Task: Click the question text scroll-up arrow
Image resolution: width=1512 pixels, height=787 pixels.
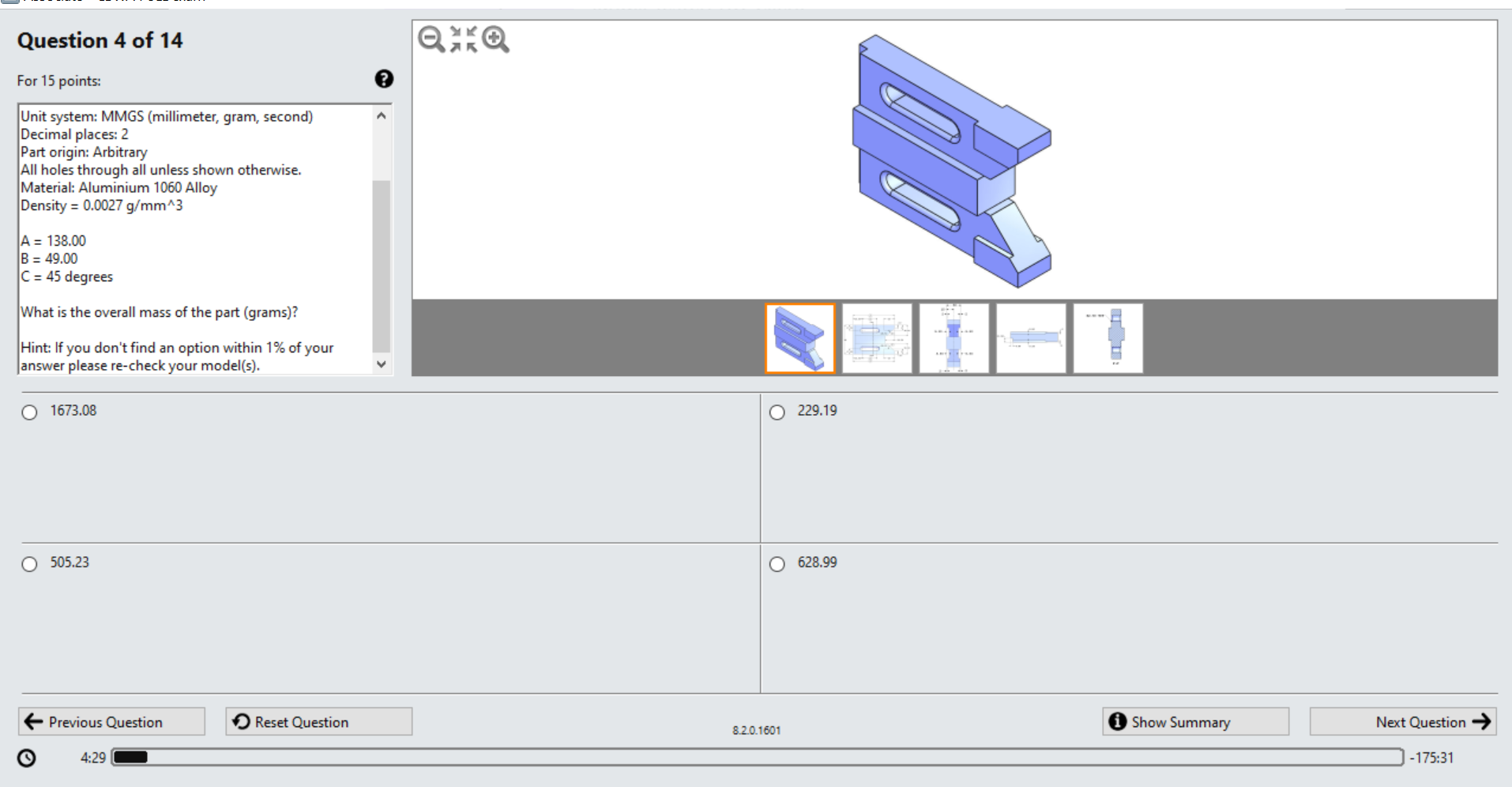Action: point(382,116)
